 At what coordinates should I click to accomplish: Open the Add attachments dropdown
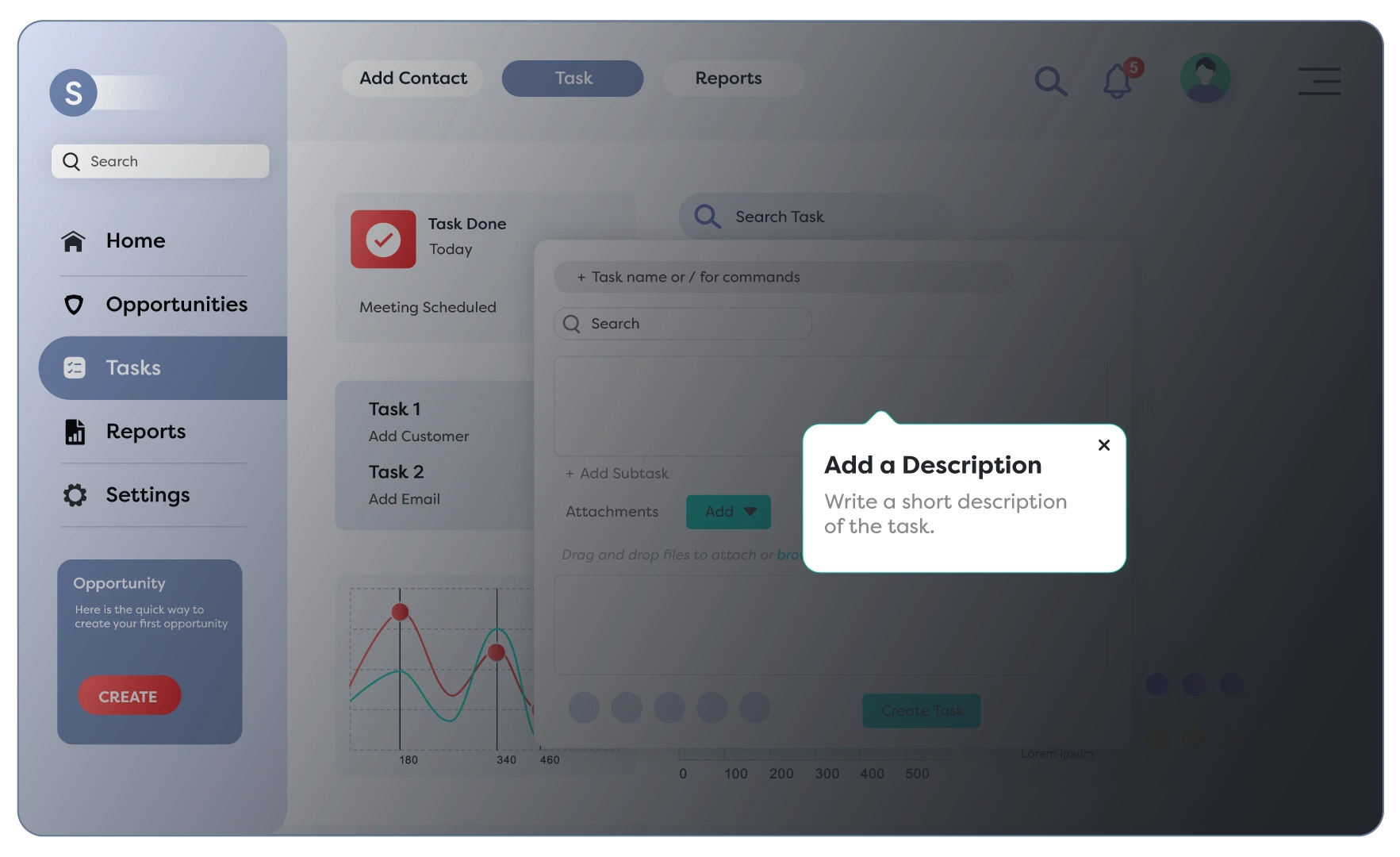tap(727, 512)
